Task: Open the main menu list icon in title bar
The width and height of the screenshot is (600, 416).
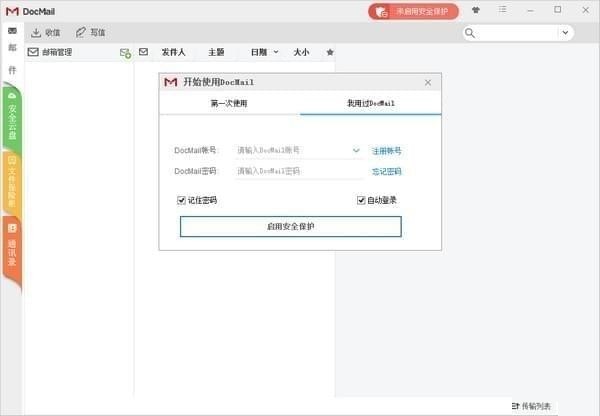Action: click(502, 10)
